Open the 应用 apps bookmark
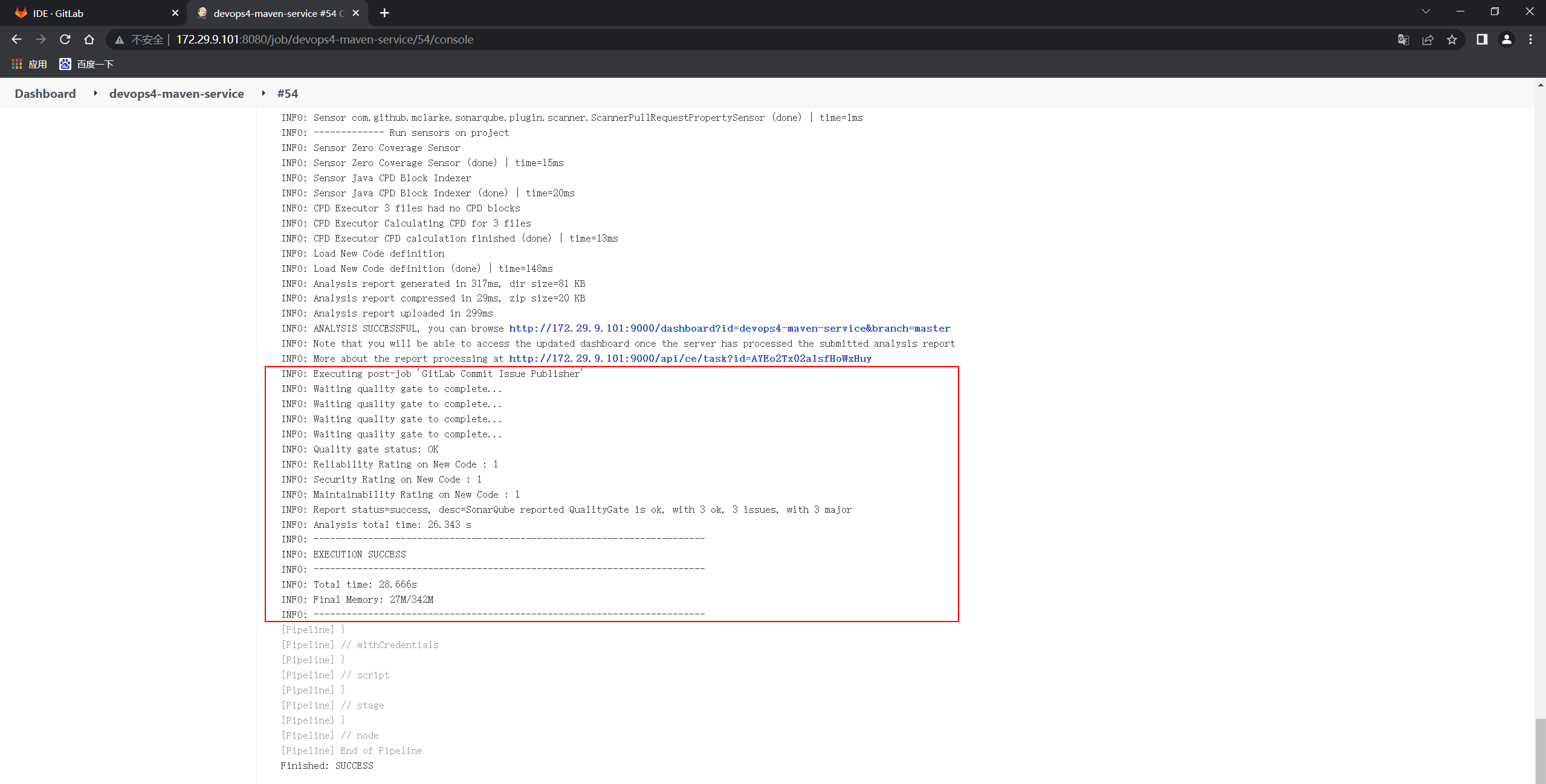Screen dimensions: 1546x784 (29, 64)
